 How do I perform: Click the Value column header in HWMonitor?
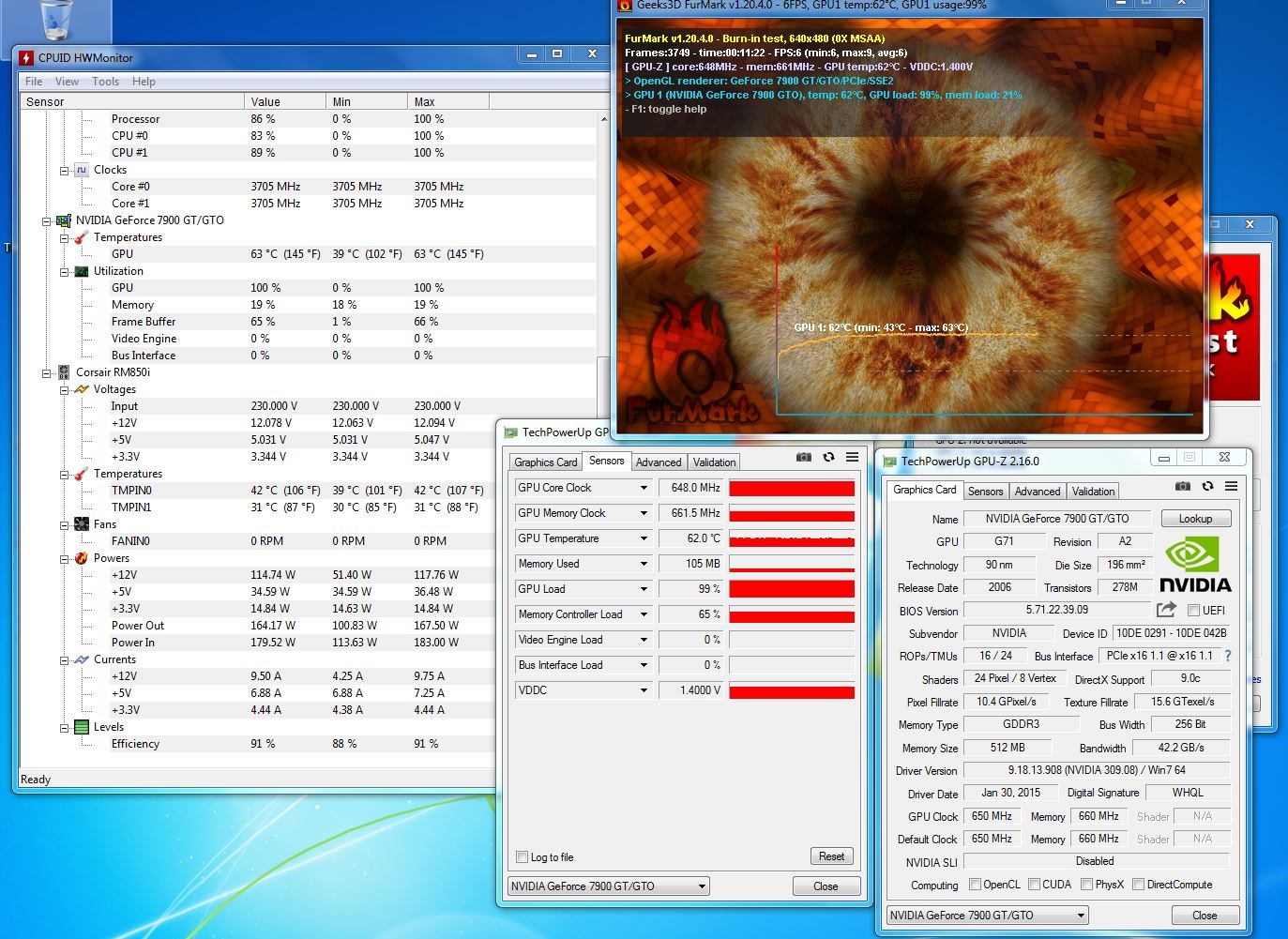pos(284,101)
